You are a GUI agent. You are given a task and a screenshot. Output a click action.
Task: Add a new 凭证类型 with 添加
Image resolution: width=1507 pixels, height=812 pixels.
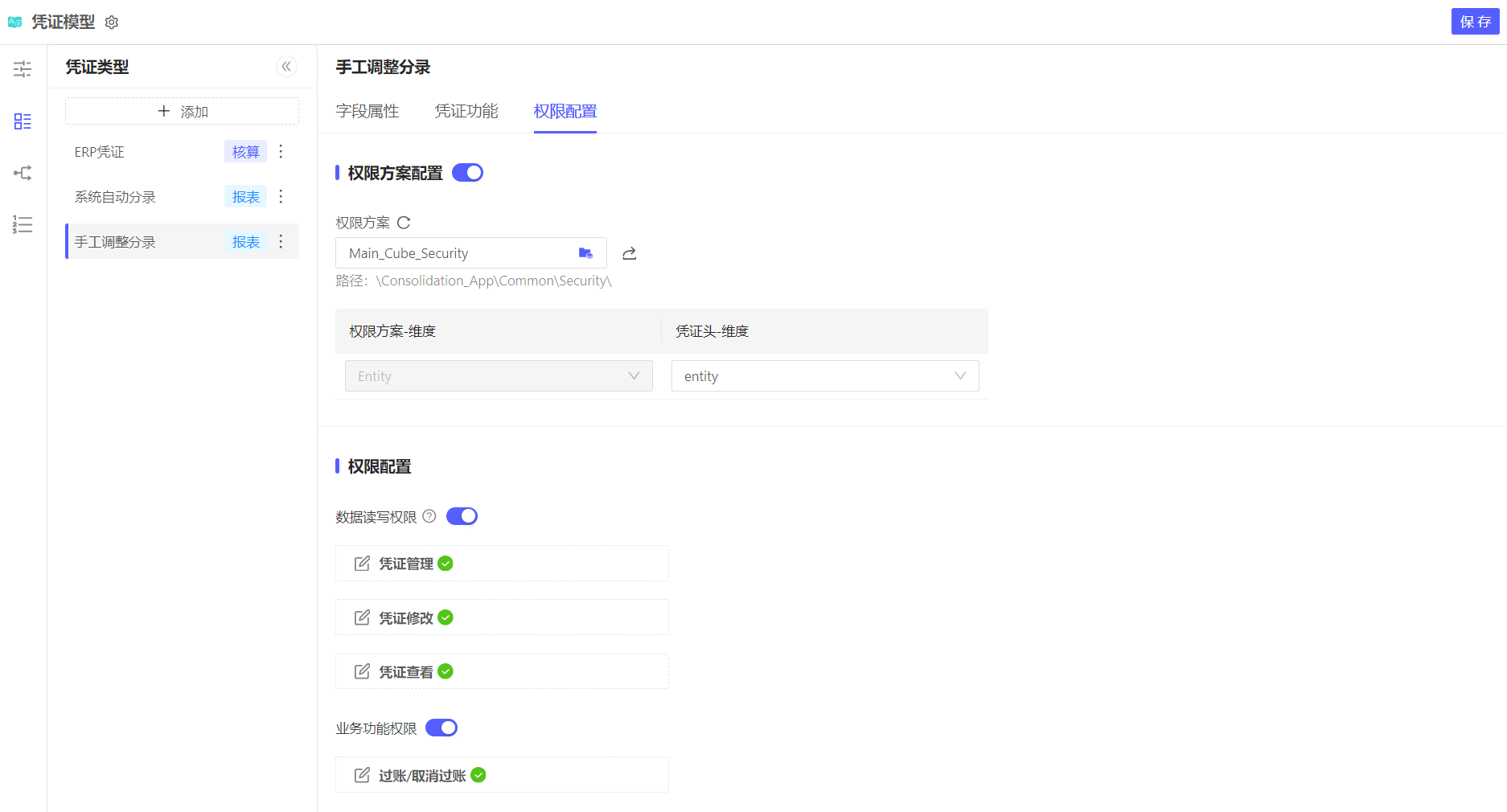click(x=183, y=111)
